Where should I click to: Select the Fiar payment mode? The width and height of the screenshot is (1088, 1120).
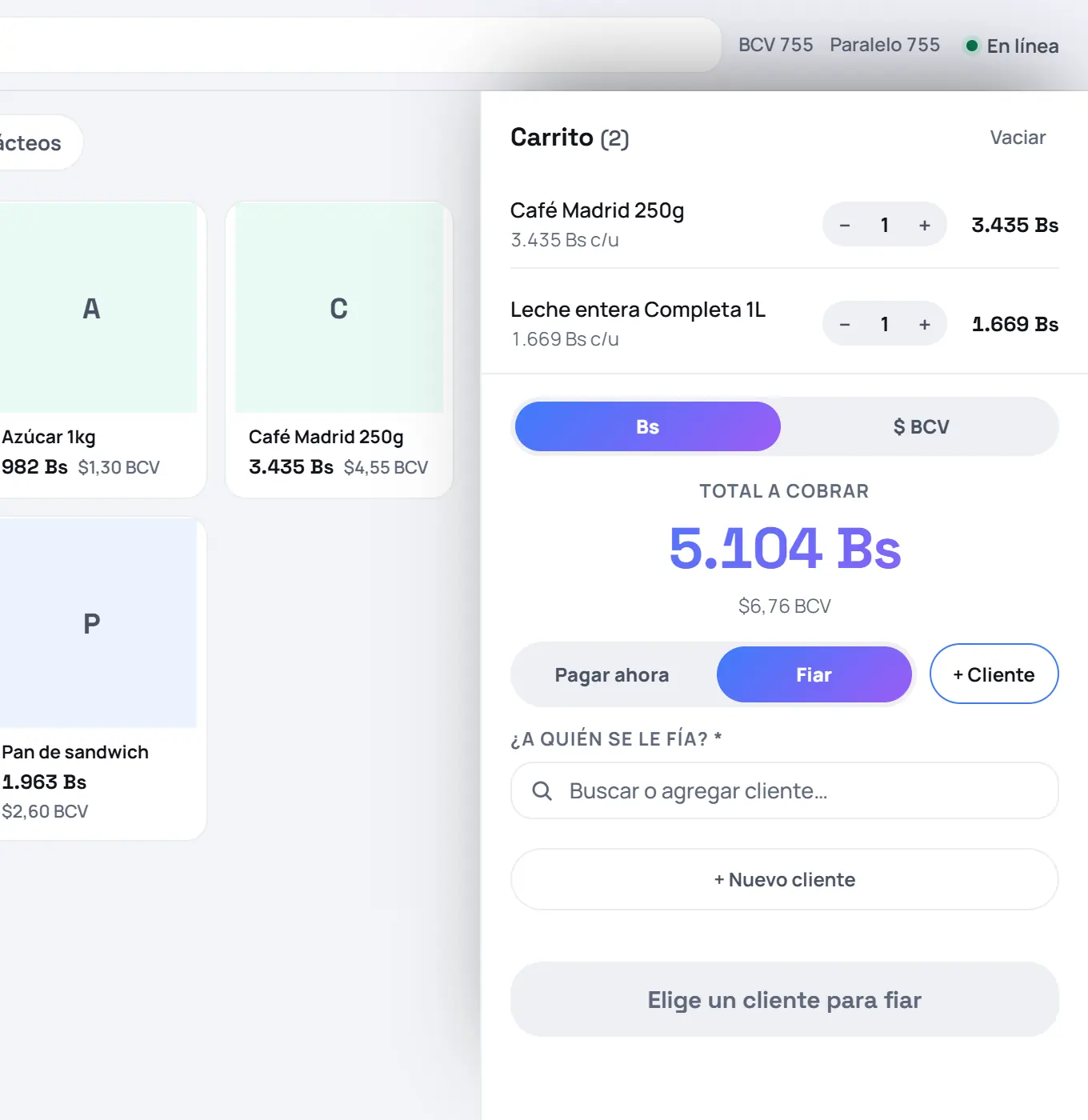[x=814, y=674]
